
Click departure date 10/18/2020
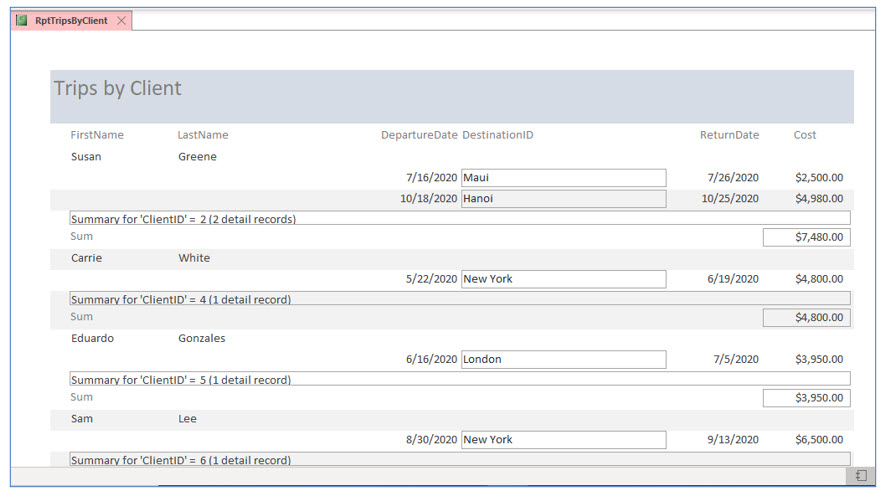(429, 198)
